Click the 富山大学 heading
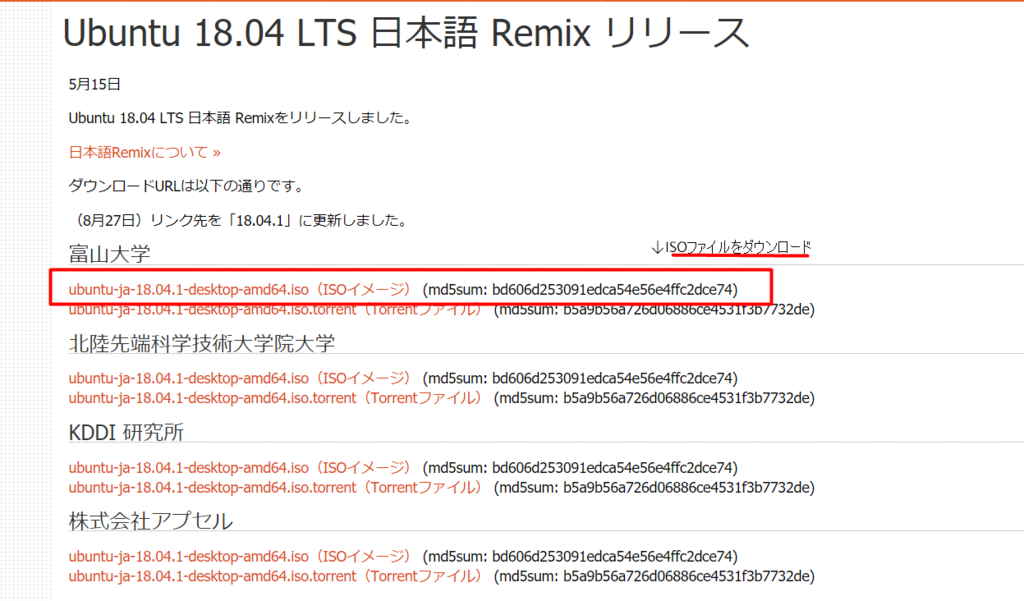Image resolution: width=1024 pixels, height=601 pixels. coord(110,253)
